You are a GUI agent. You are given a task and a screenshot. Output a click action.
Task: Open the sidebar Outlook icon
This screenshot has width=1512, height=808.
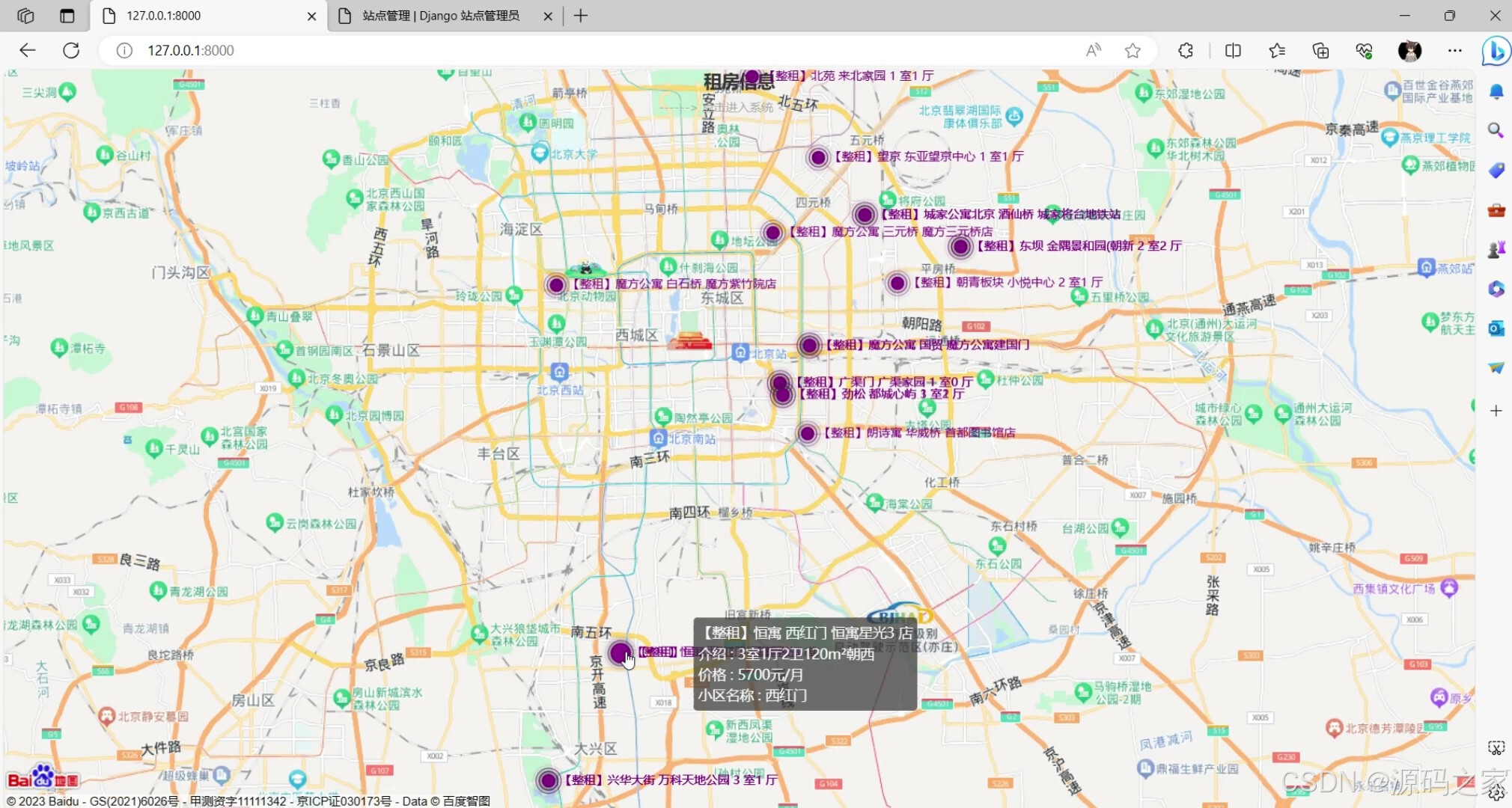click(x=1496, y=328)
